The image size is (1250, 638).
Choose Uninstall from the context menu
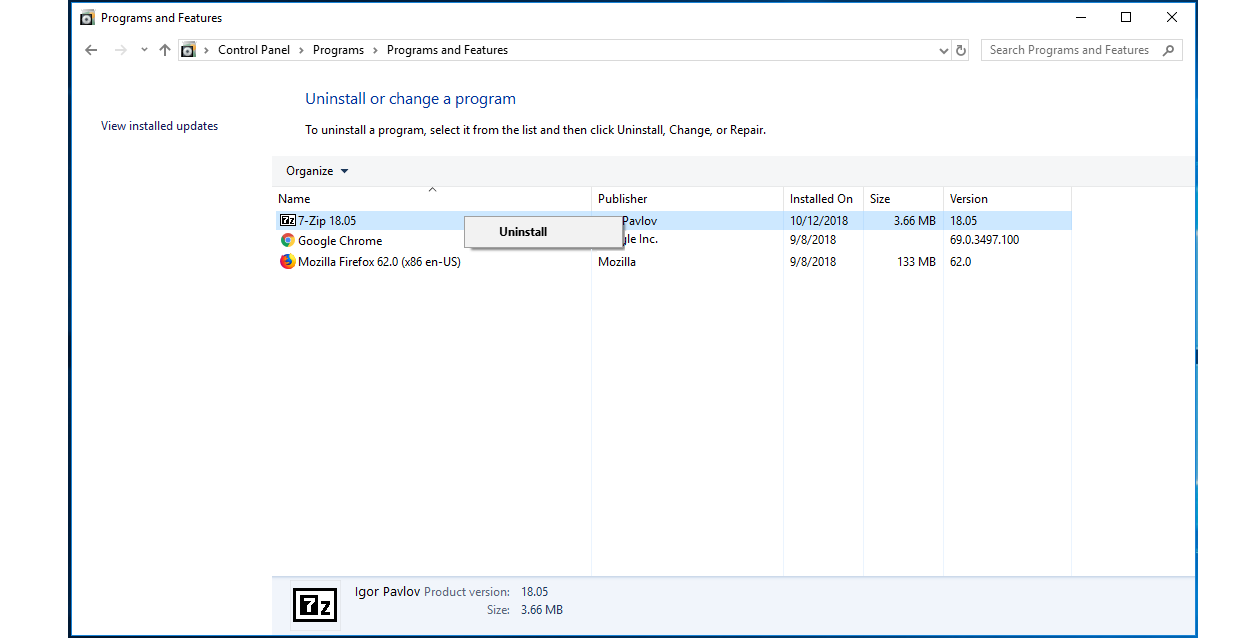[x=523, y=231]
